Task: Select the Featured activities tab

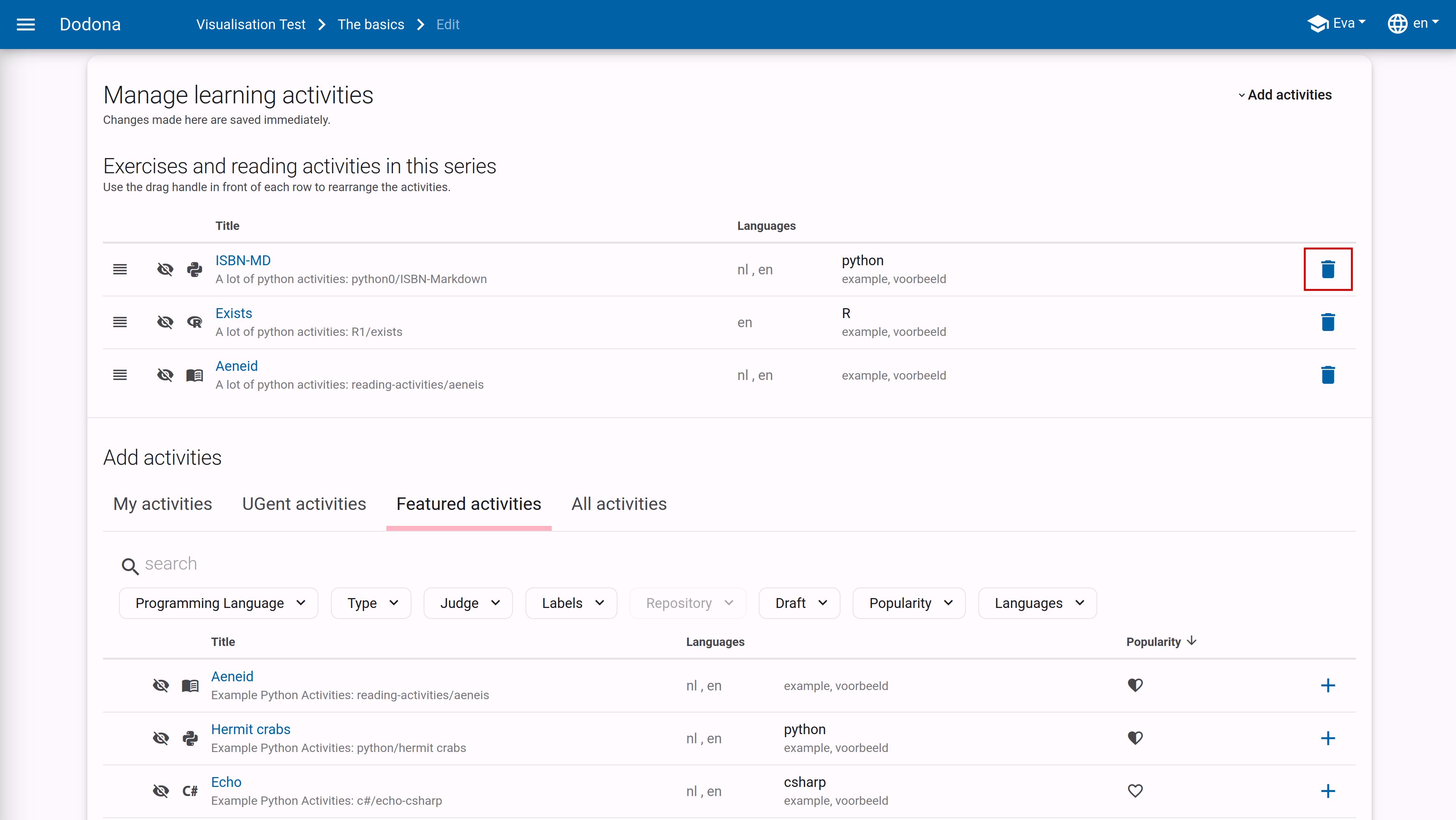Action: coord(468,503)
